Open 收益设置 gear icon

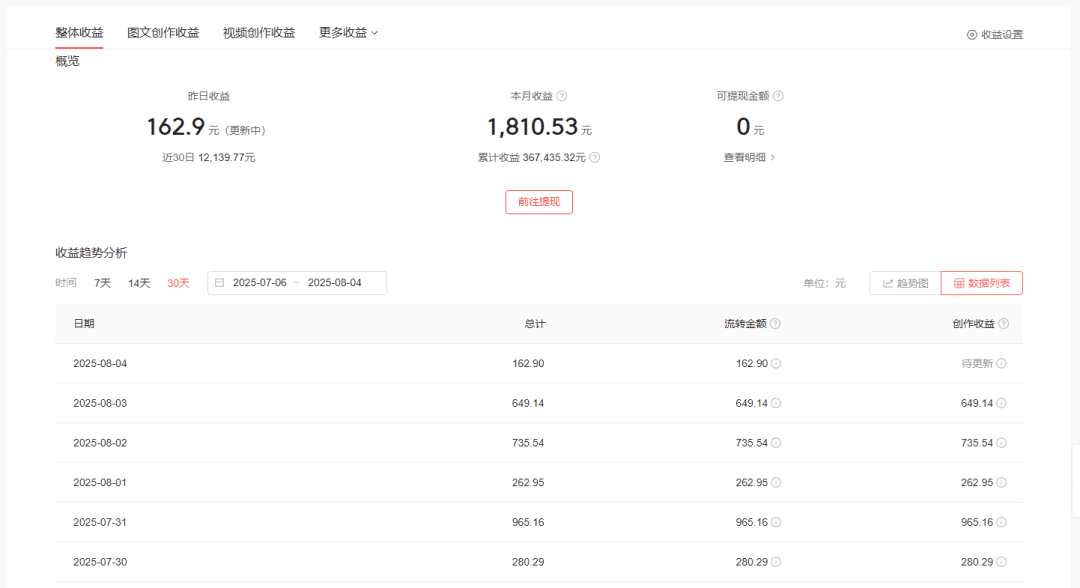(x=972, y=34)
